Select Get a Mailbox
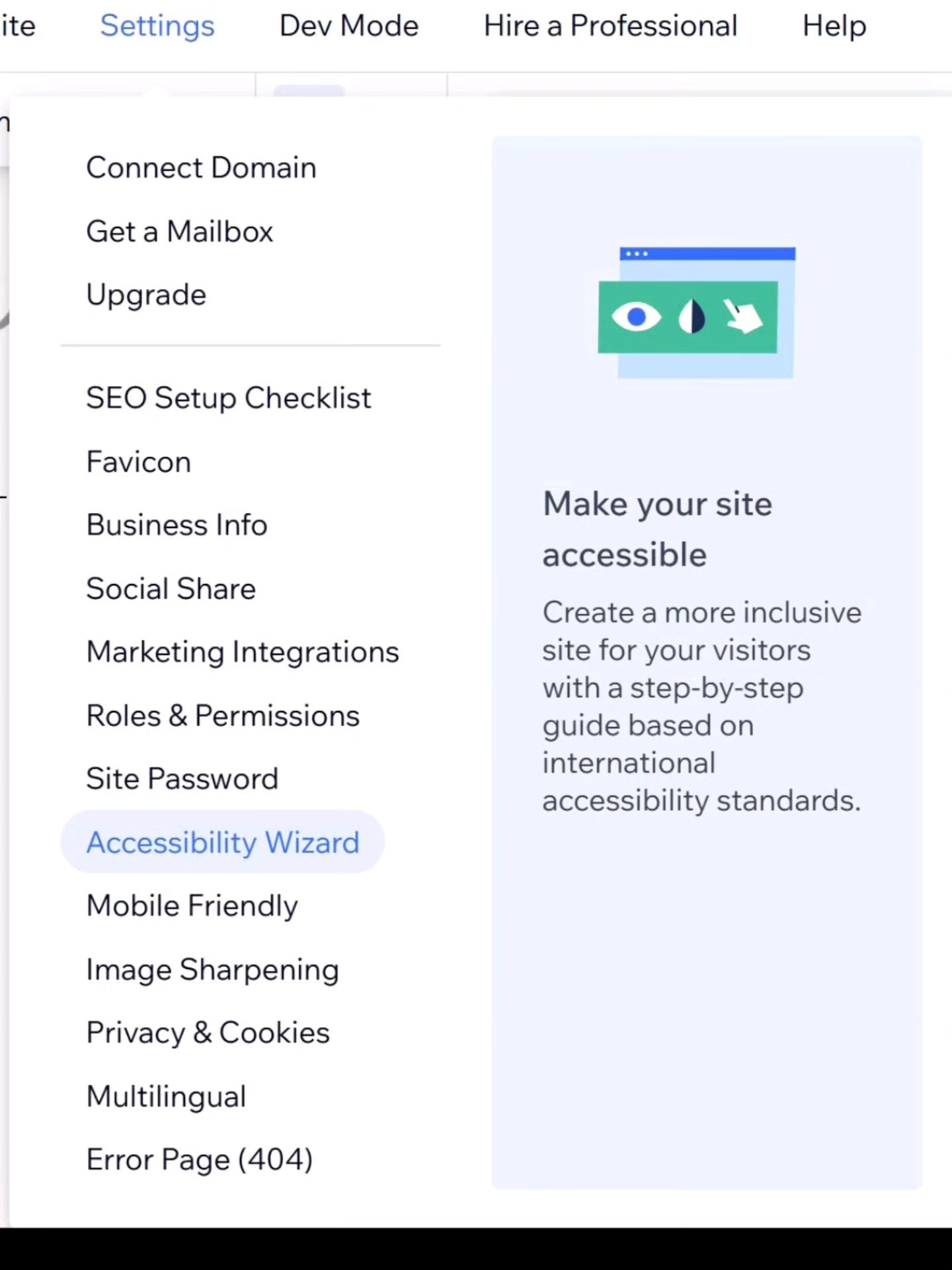 click(x=179, y=232)
